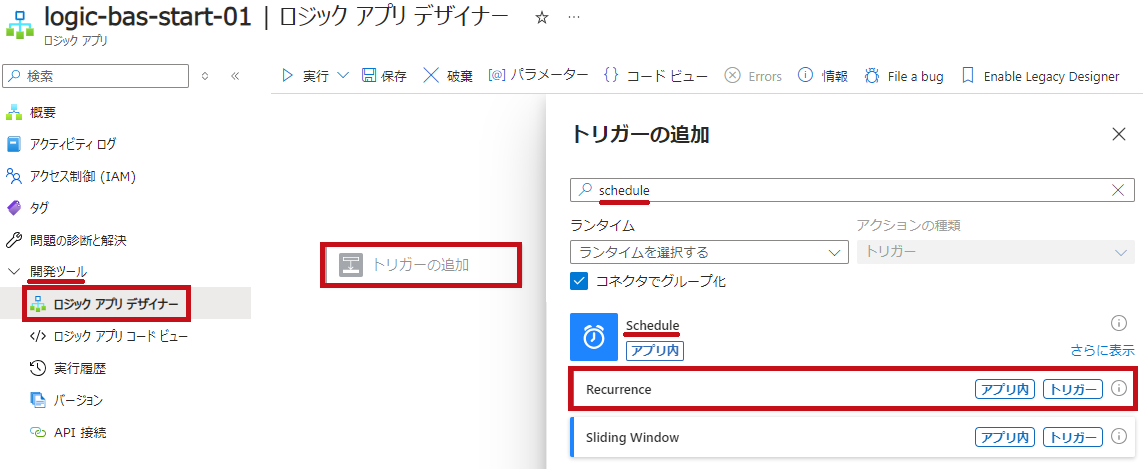Click the schedule search box in panel

(852, 190)
